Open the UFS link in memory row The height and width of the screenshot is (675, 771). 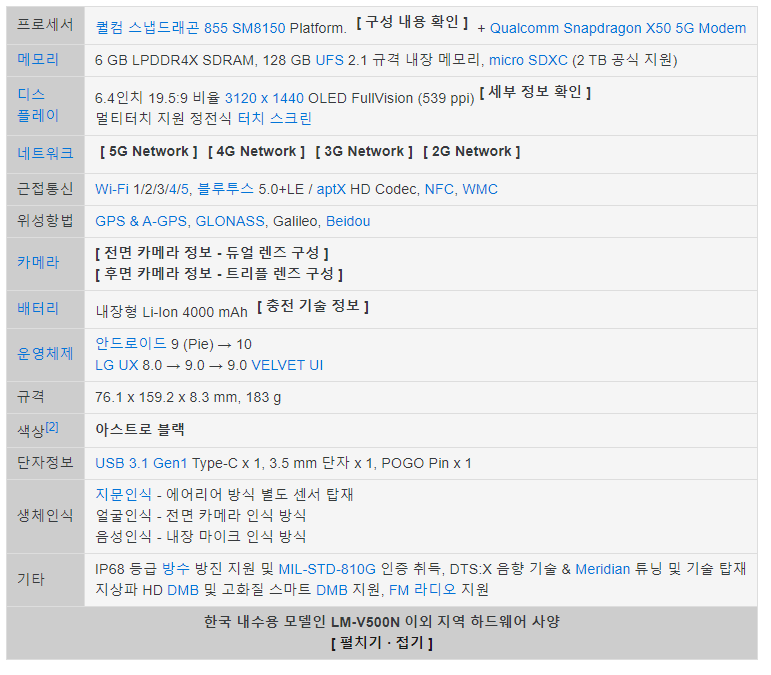click(329, 60)
